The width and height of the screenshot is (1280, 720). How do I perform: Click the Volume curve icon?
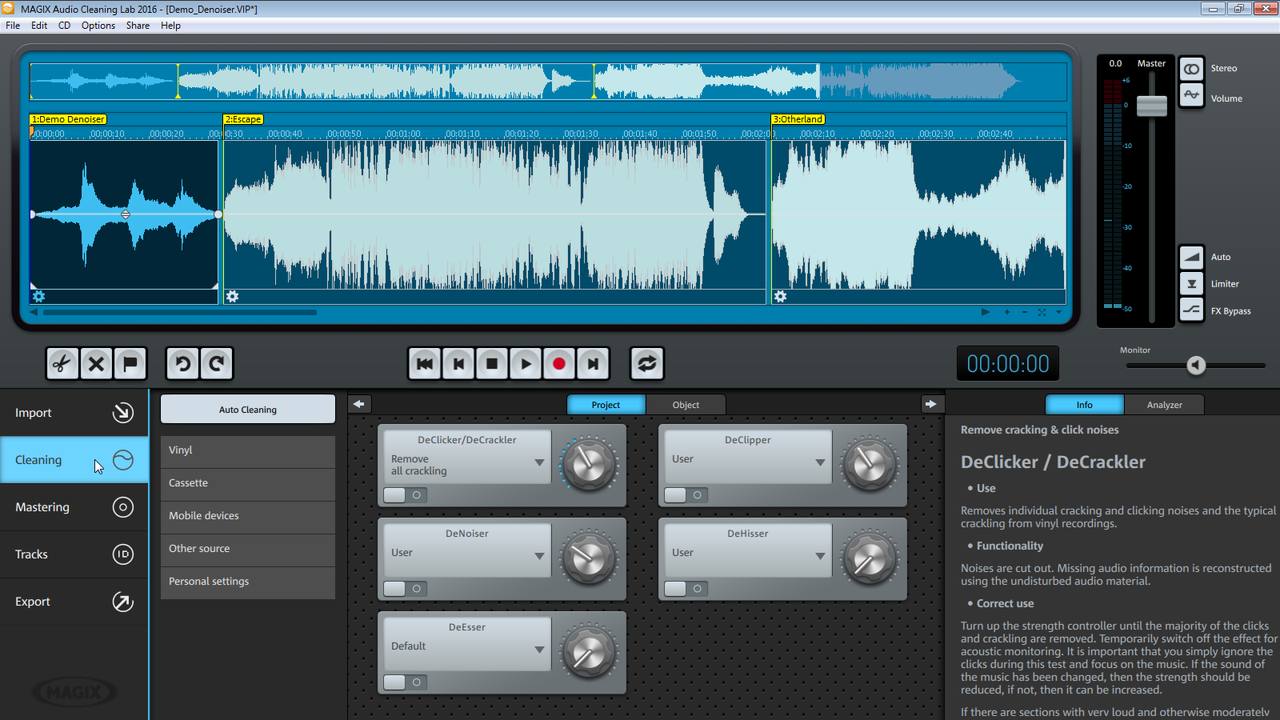(1191, 96)
